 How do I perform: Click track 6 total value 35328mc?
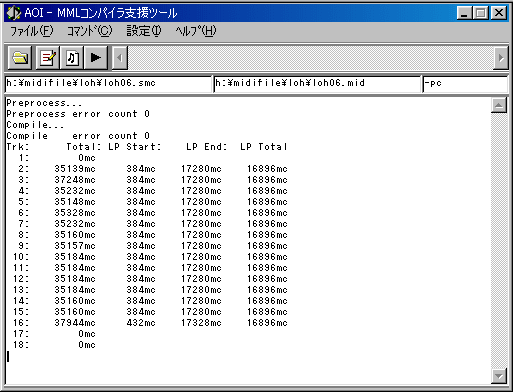click(x=75, y=213)
